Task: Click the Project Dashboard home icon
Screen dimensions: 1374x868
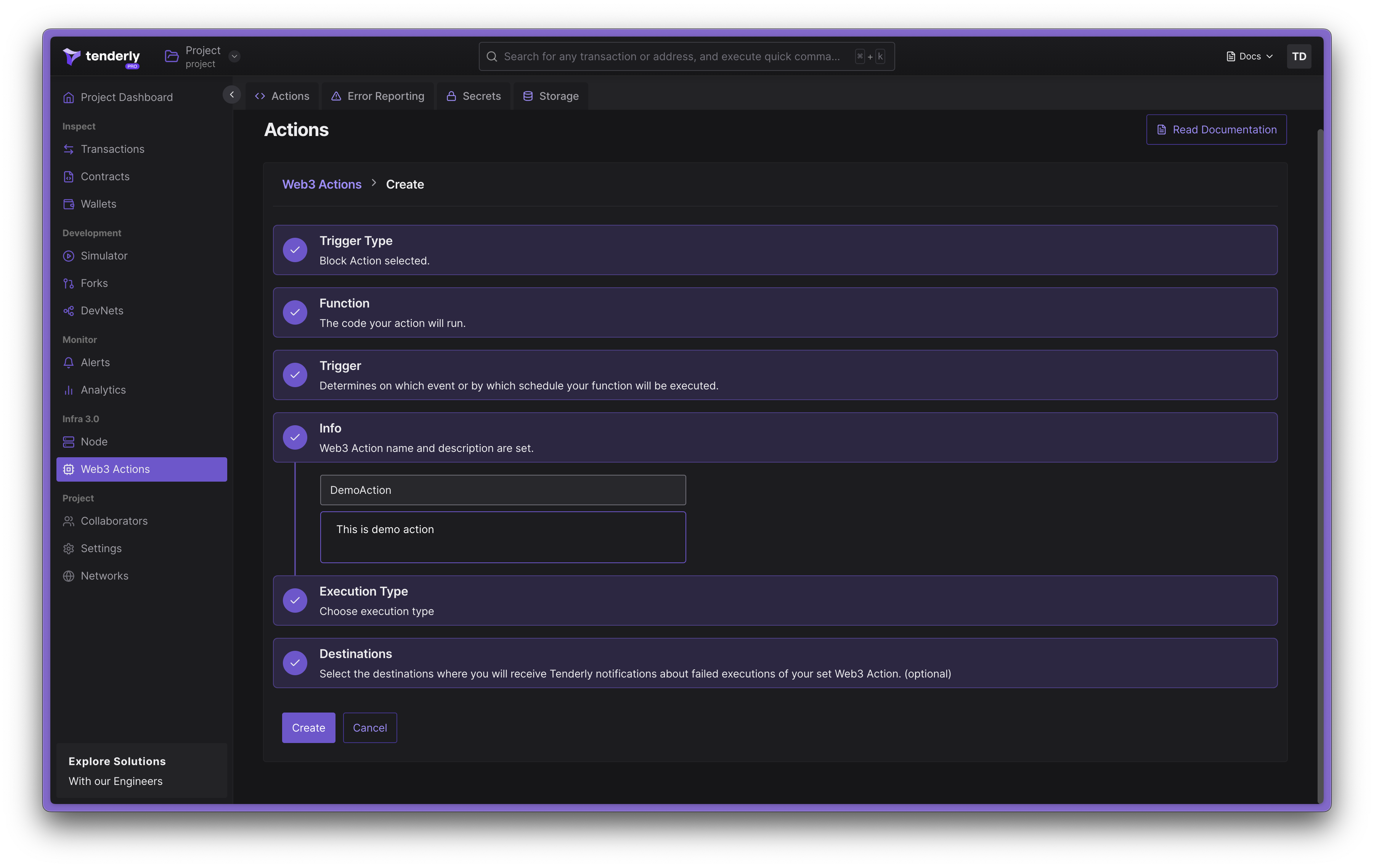Action: click(69, 98)
